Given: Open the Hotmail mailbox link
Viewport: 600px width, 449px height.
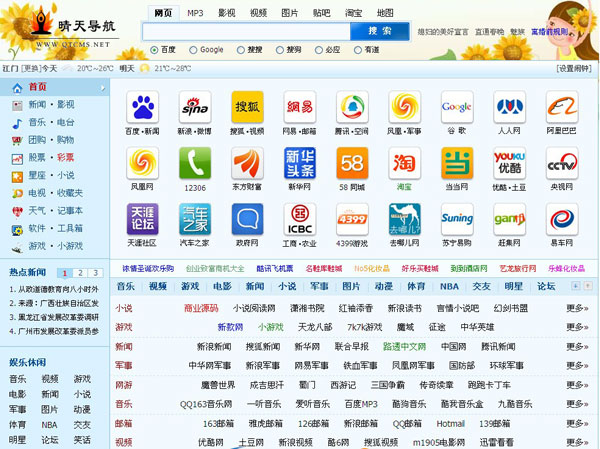Looking at the screenshot, I should coord(450,424).
